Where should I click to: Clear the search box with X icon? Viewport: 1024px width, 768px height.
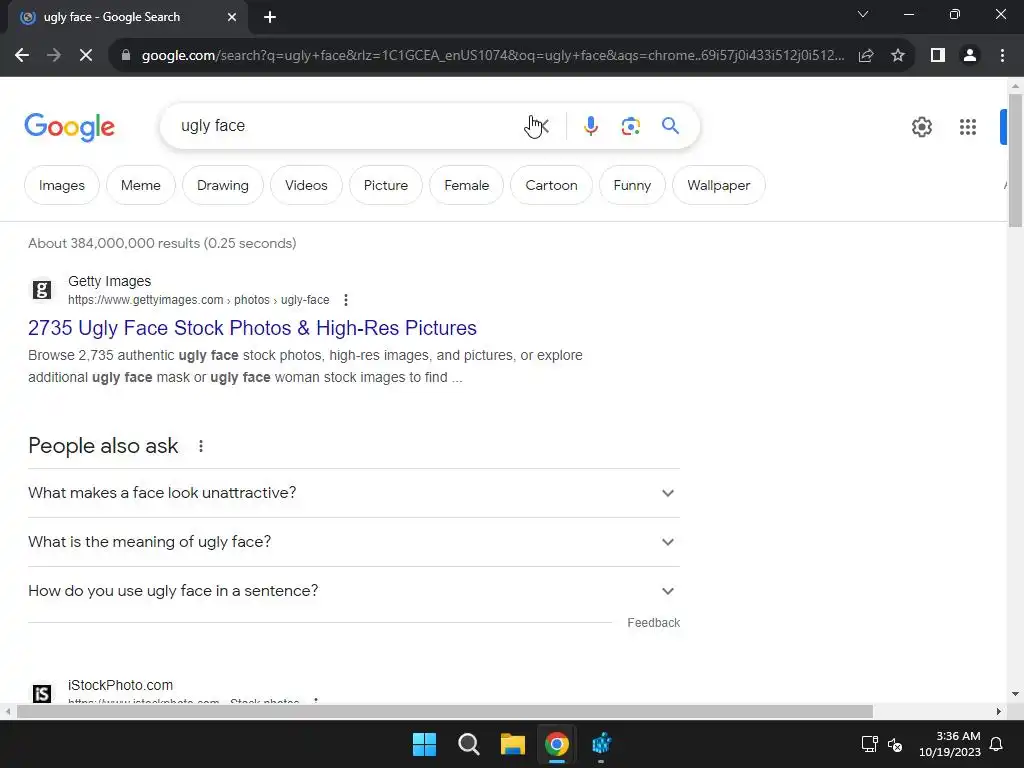(x=542, y=125)
